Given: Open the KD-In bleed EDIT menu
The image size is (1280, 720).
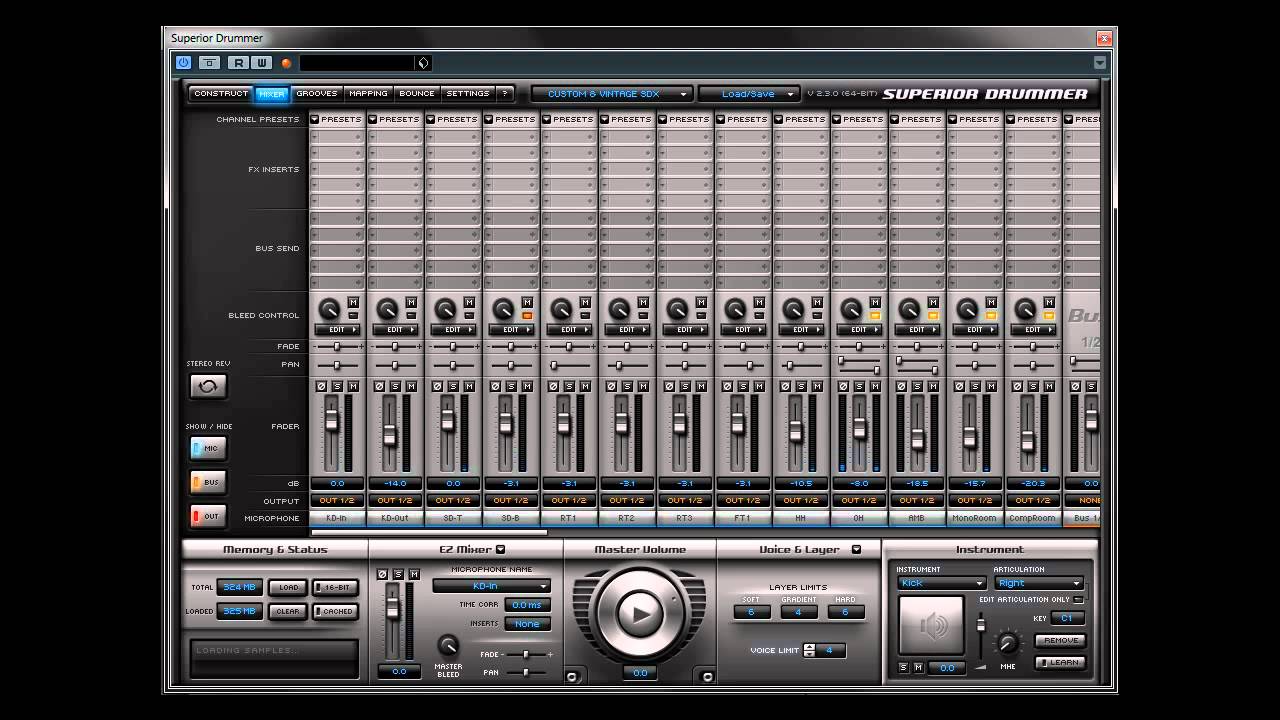Looking at the screenshot, I should 337,330.
